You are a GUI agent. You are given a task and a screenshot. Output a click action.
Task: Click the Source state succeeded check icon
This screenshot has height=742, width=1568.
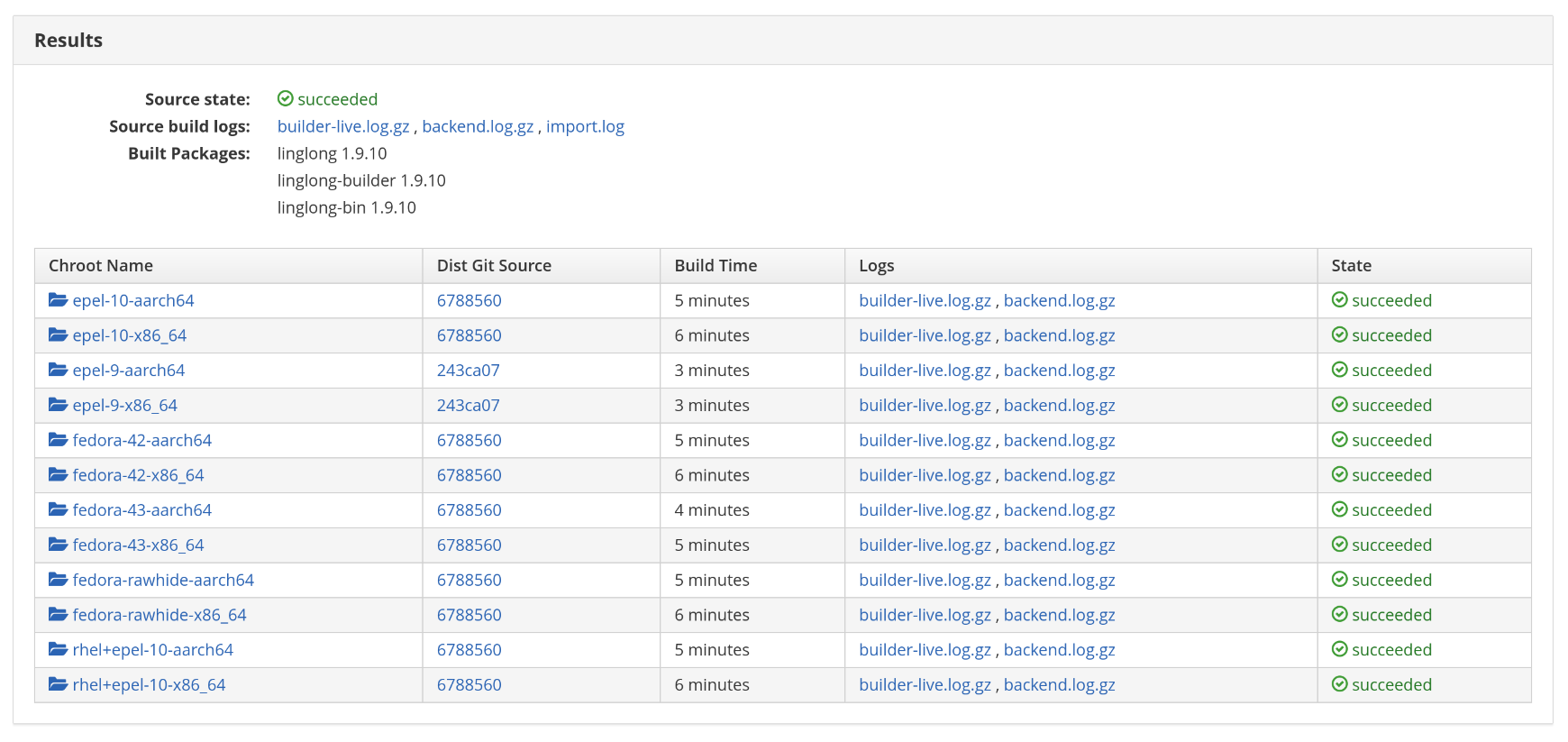click(286, 98)
